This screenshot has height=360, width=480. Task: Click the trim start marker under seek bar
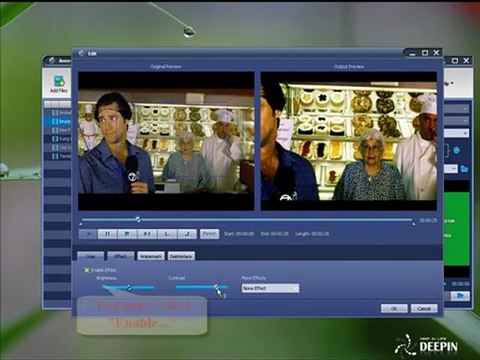pos(81,224)
